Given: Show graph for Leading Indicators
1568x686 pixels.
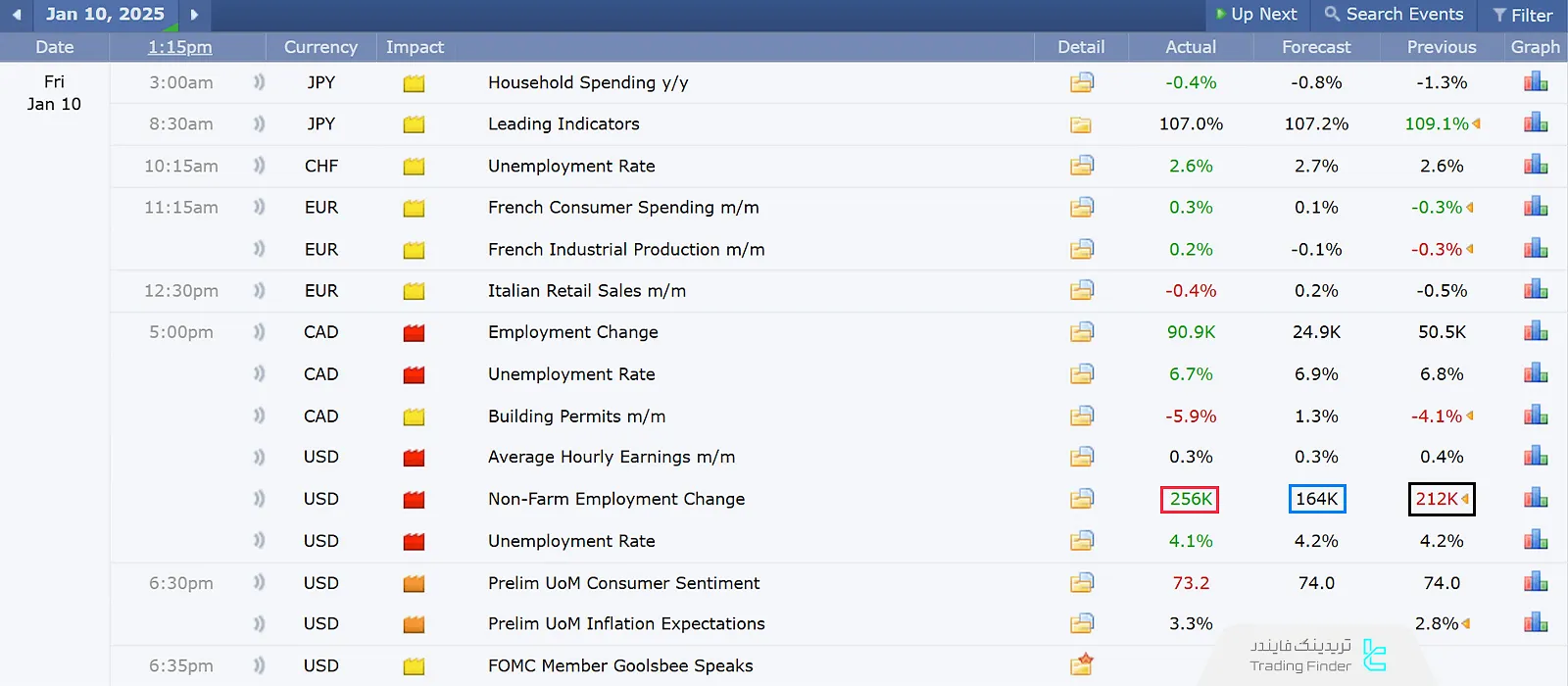Looking at the screenshot, I should coord(1536,123).
